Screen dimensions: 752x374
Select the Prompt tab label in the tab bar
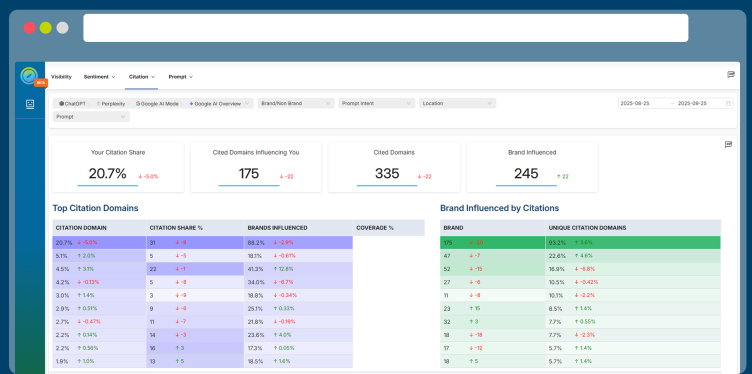click(x=177, y=77)
